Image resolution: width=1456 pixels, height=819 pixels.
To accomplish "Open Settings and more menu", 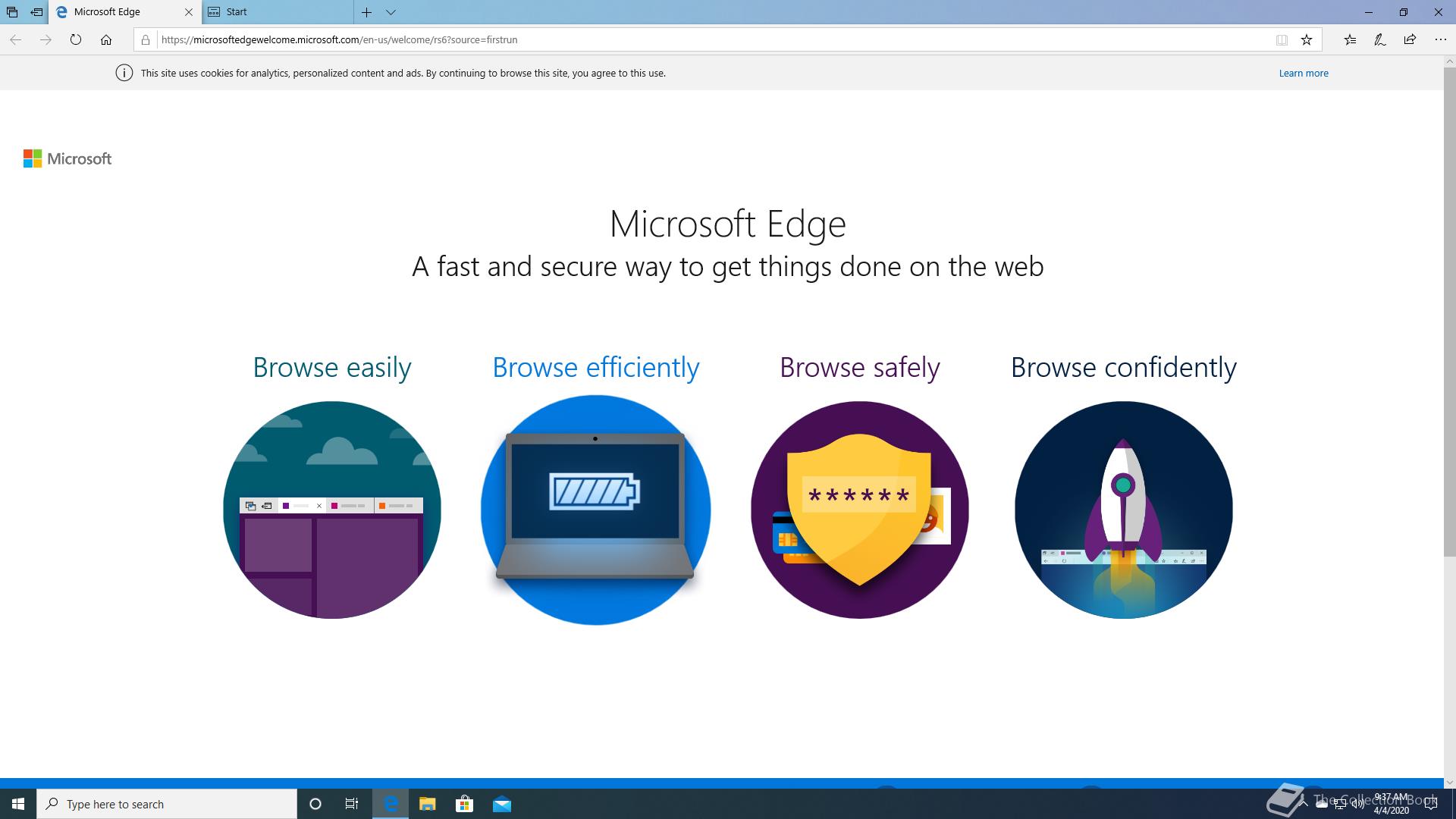I will [x=1440, y=39].
